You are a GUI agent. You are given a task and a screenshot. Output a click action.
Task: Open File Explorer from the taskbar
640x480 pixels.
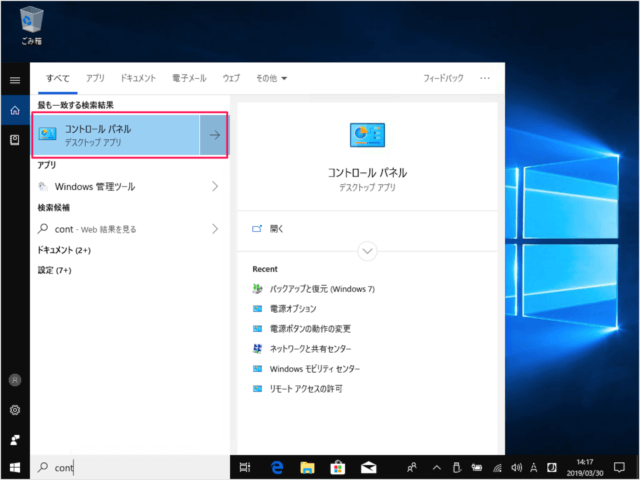pyautogui.click(x=308, y=467)
